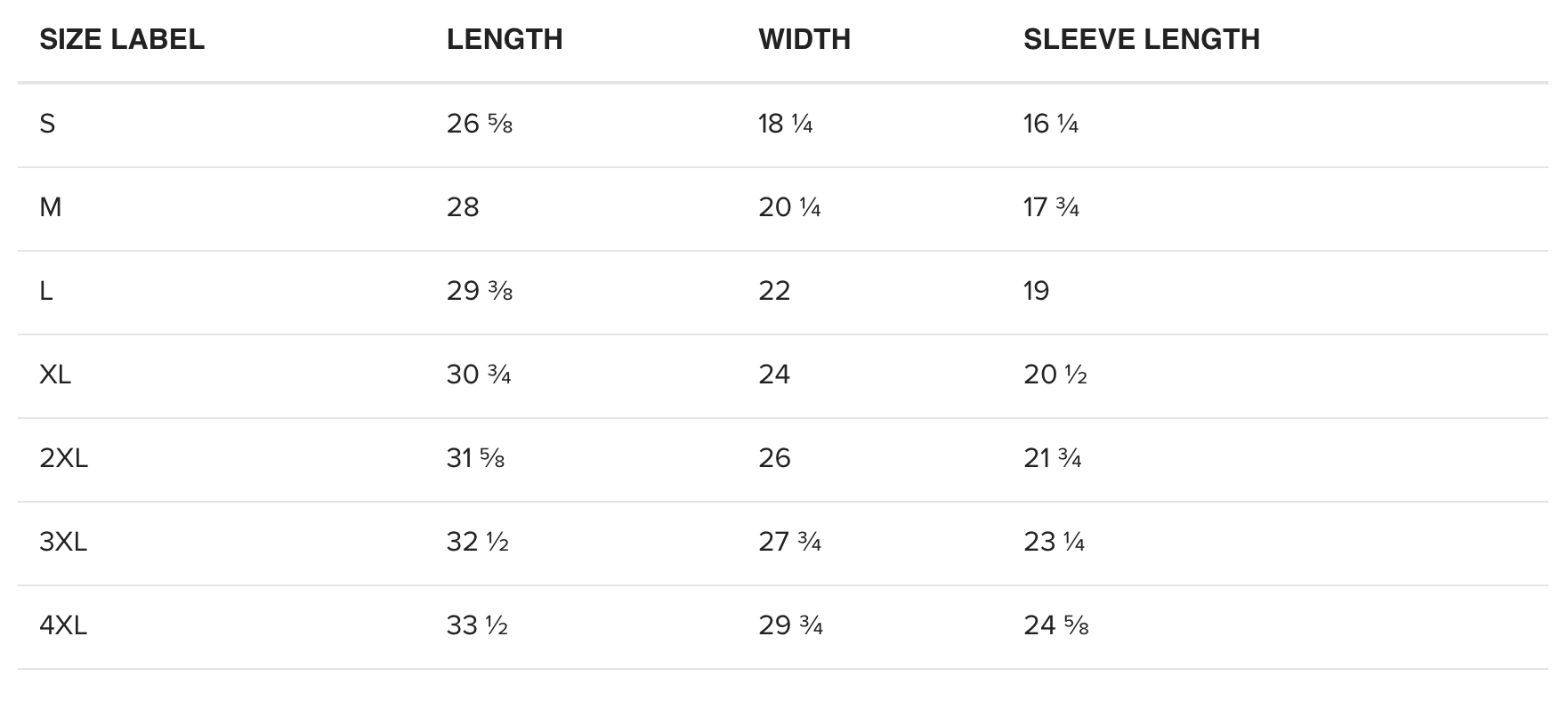Select the 4XL size row label
Viewport: 1568px width, 701px height.
(x=63, y=625)
